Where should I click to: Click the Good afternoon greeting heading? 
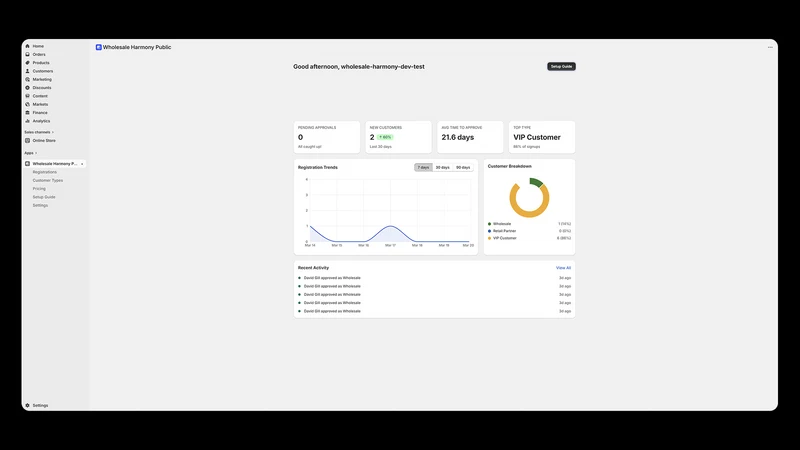[359, 66]
